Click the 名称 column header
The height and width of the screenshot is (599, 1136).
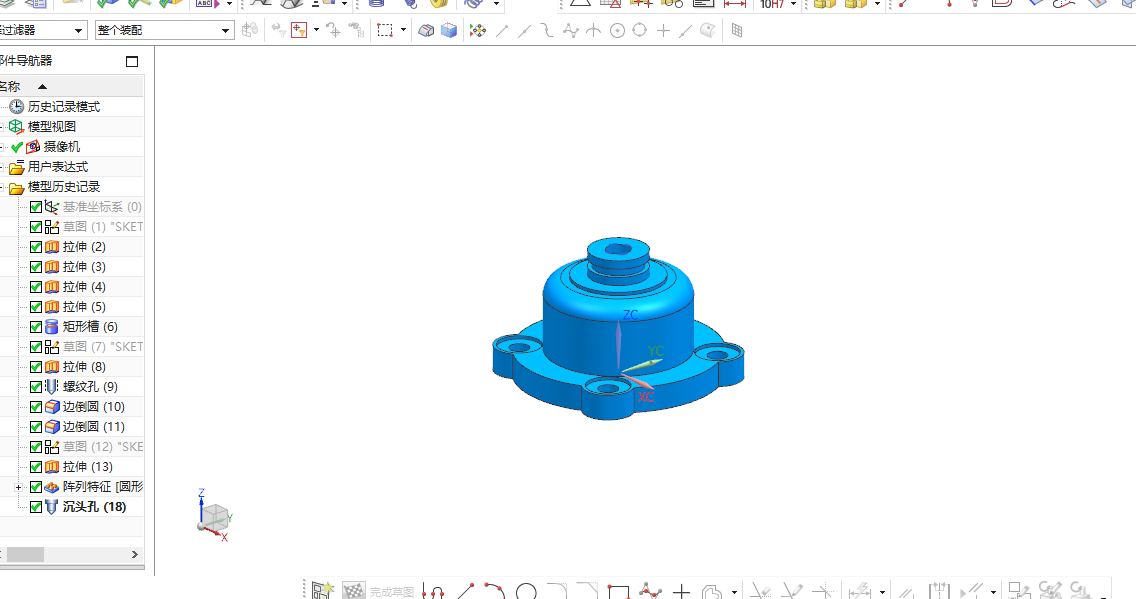coord(72,86)
